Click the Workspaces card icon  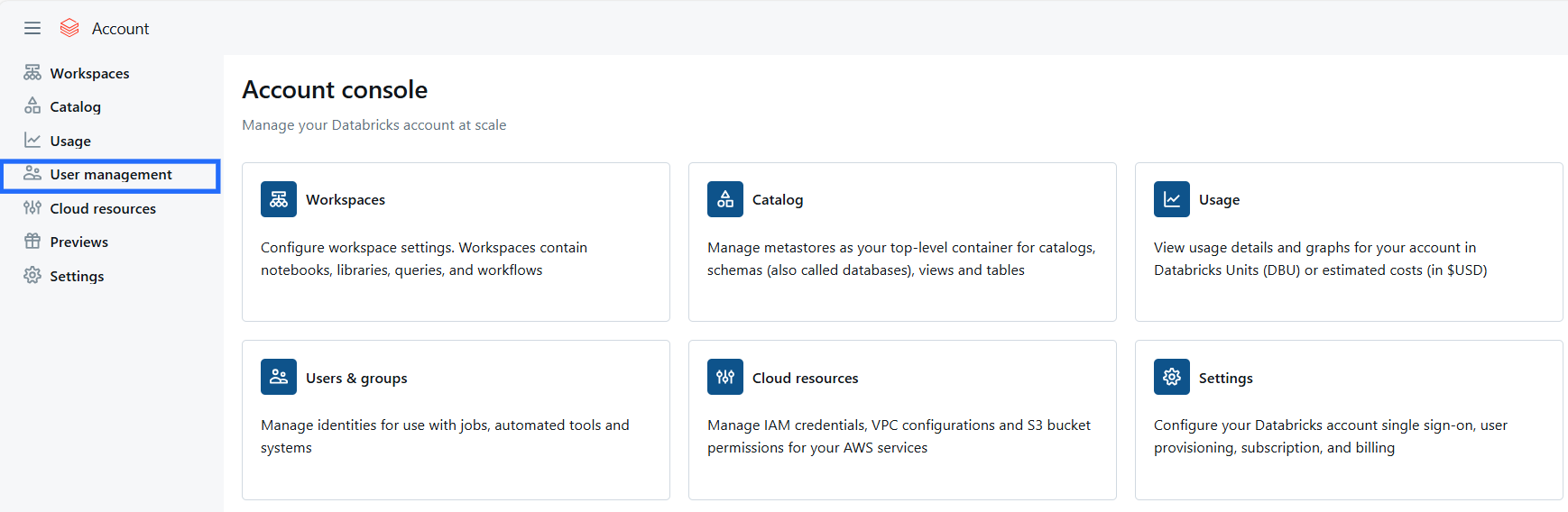tap(278, 199)
